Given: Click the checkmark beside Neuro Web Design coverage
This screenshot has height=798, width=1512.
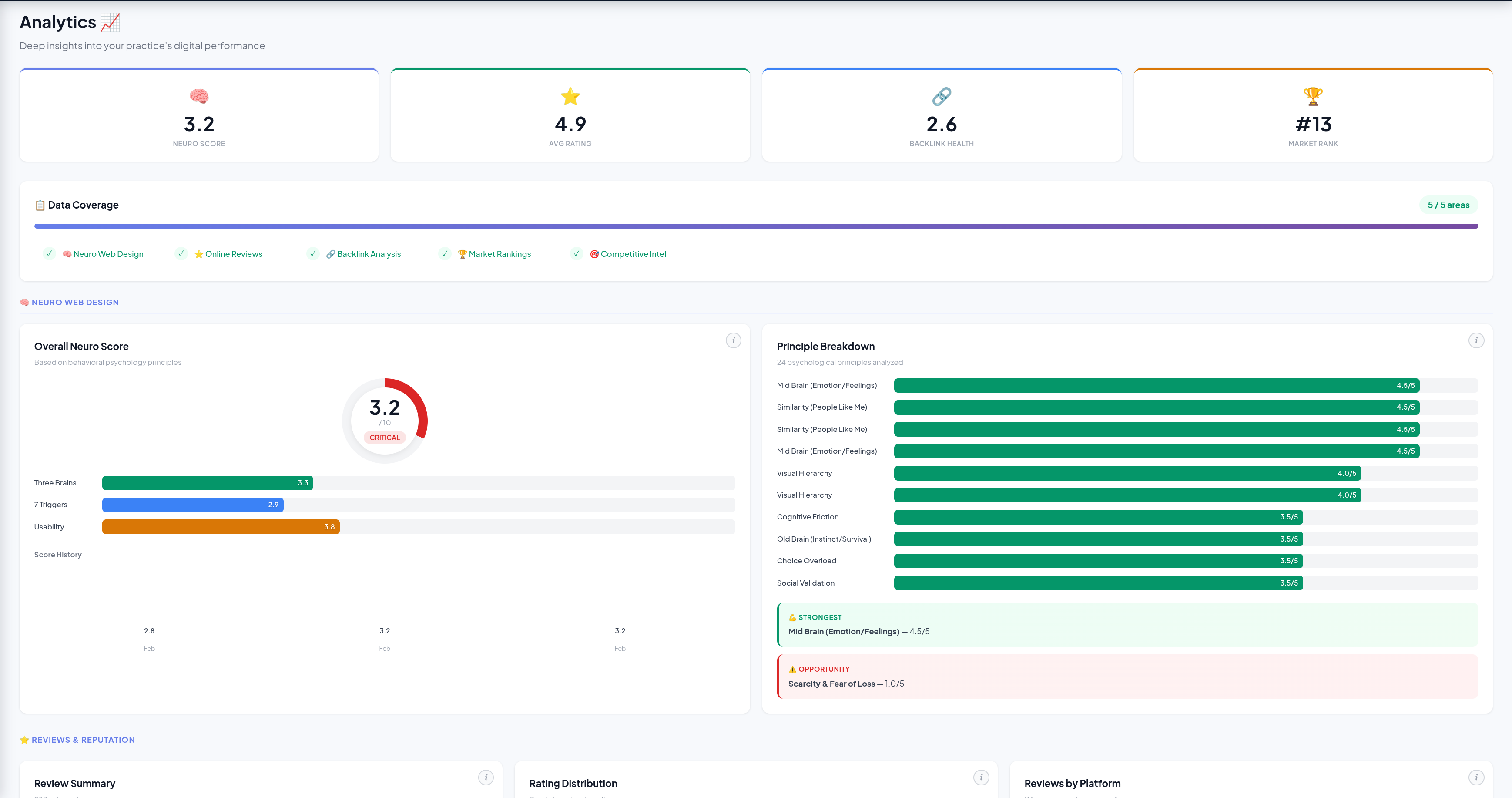Looking at the screenshot, I should (x=49, y=254).
